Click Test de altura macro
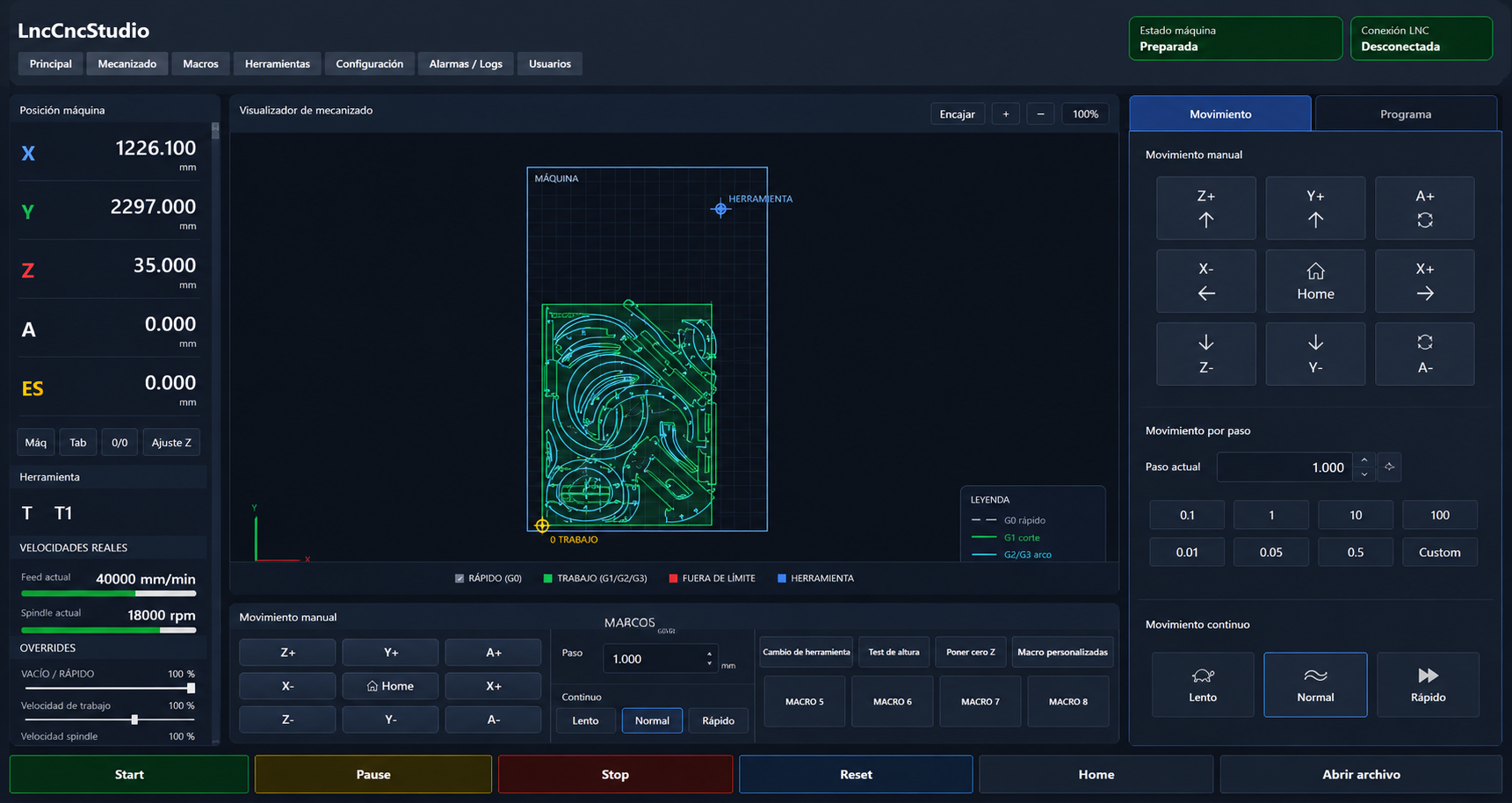This screenshot has width=1512, height=803. 893,652
